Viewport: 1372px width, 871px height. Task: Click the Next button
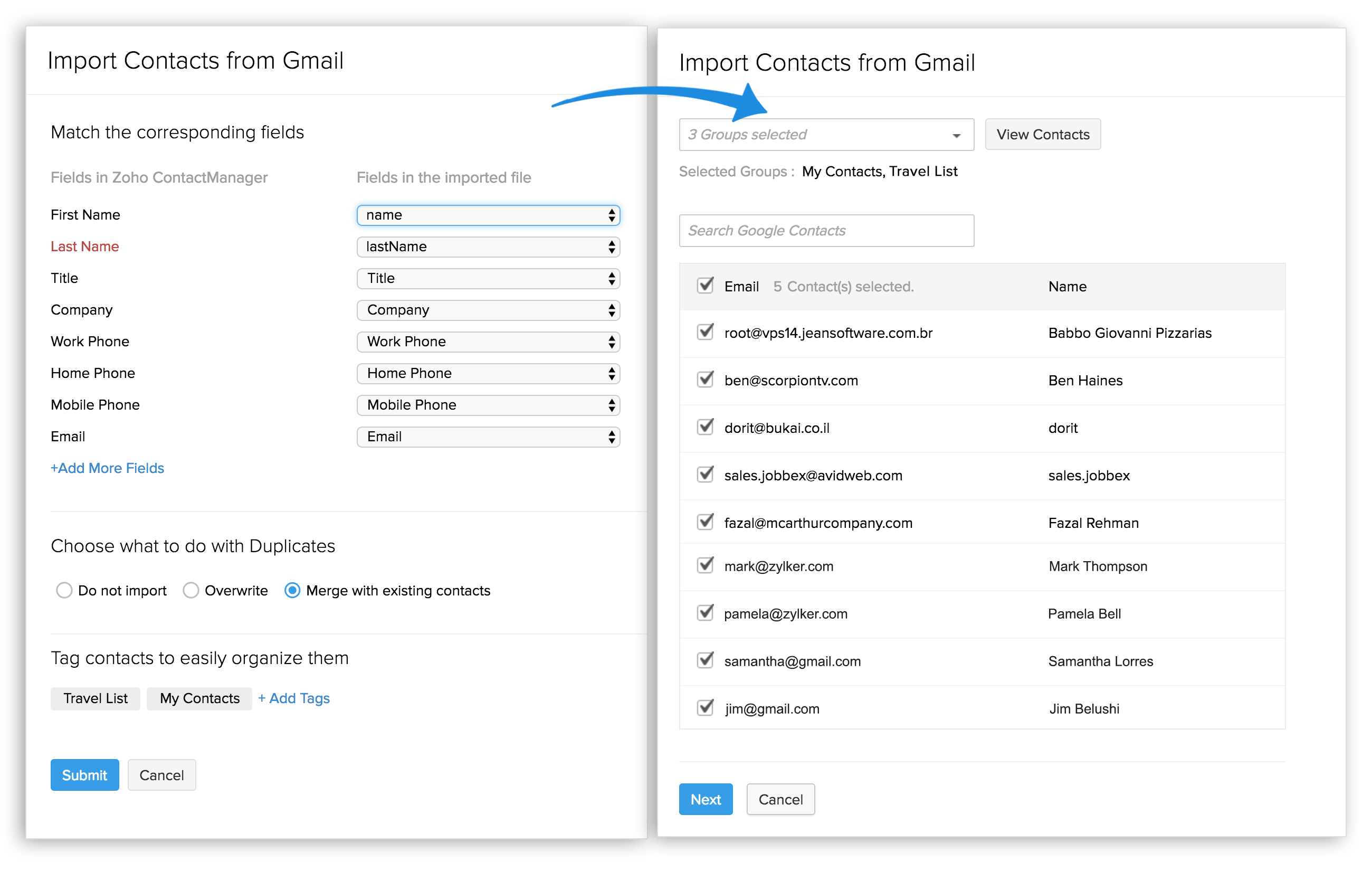click(x=705, y=799)
